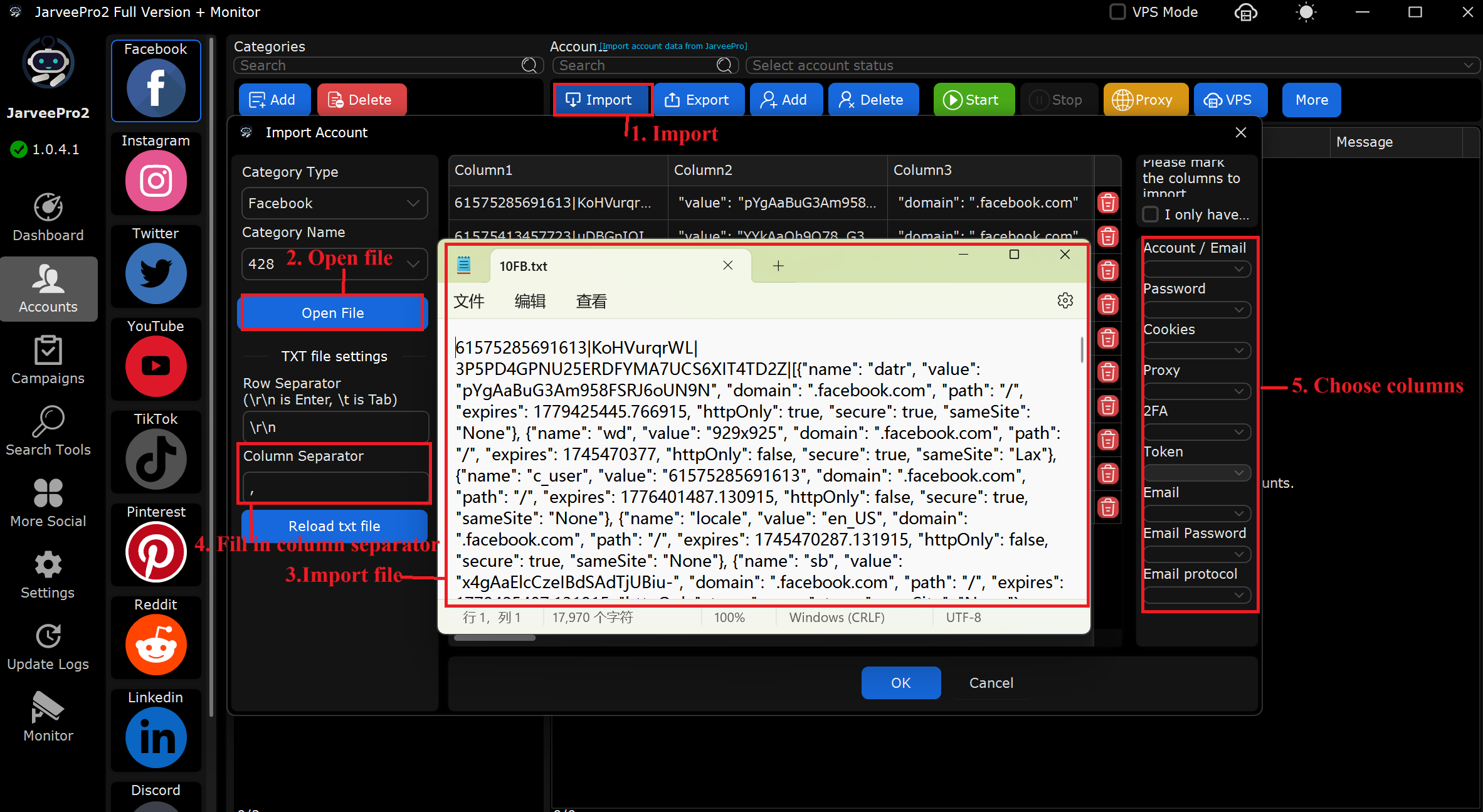Open the Token column dropdown
The width and height of the screenshot is (1483, 812).
1197,473
